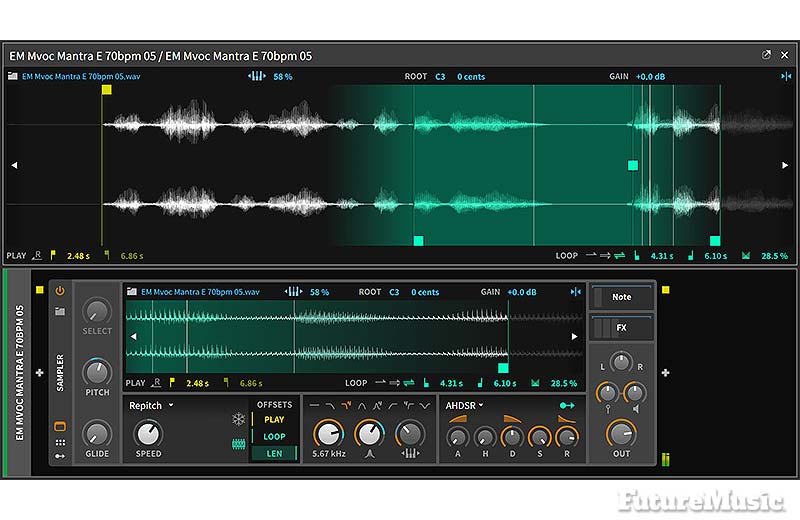Screen dimensions: 800x520
Task: Select the LOOP offsets tab
Action: click(x=274, y=437)
